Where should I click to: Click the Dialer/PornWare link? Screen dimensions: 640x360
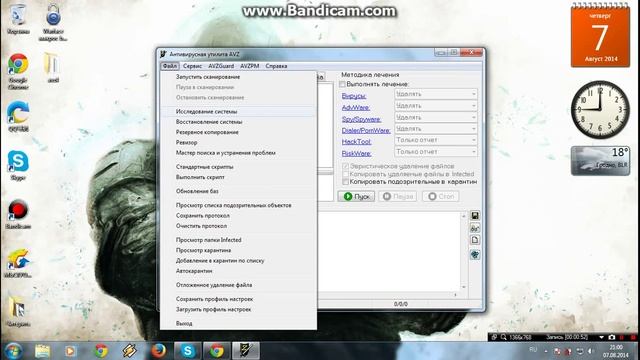coord(366,131)
